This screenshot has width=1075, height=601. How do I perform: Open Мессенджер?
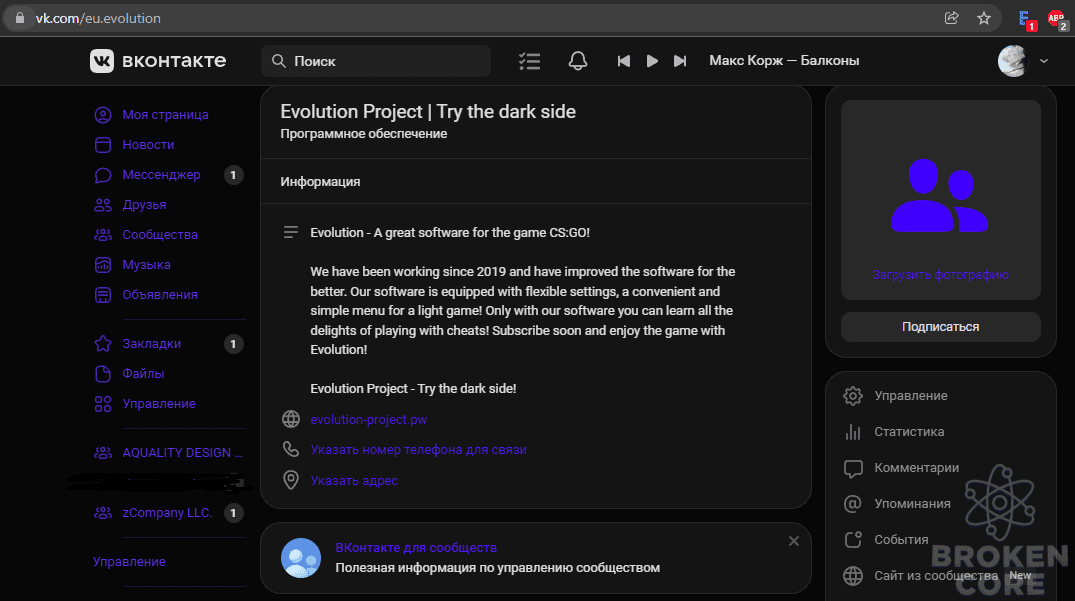pos(161,175)
